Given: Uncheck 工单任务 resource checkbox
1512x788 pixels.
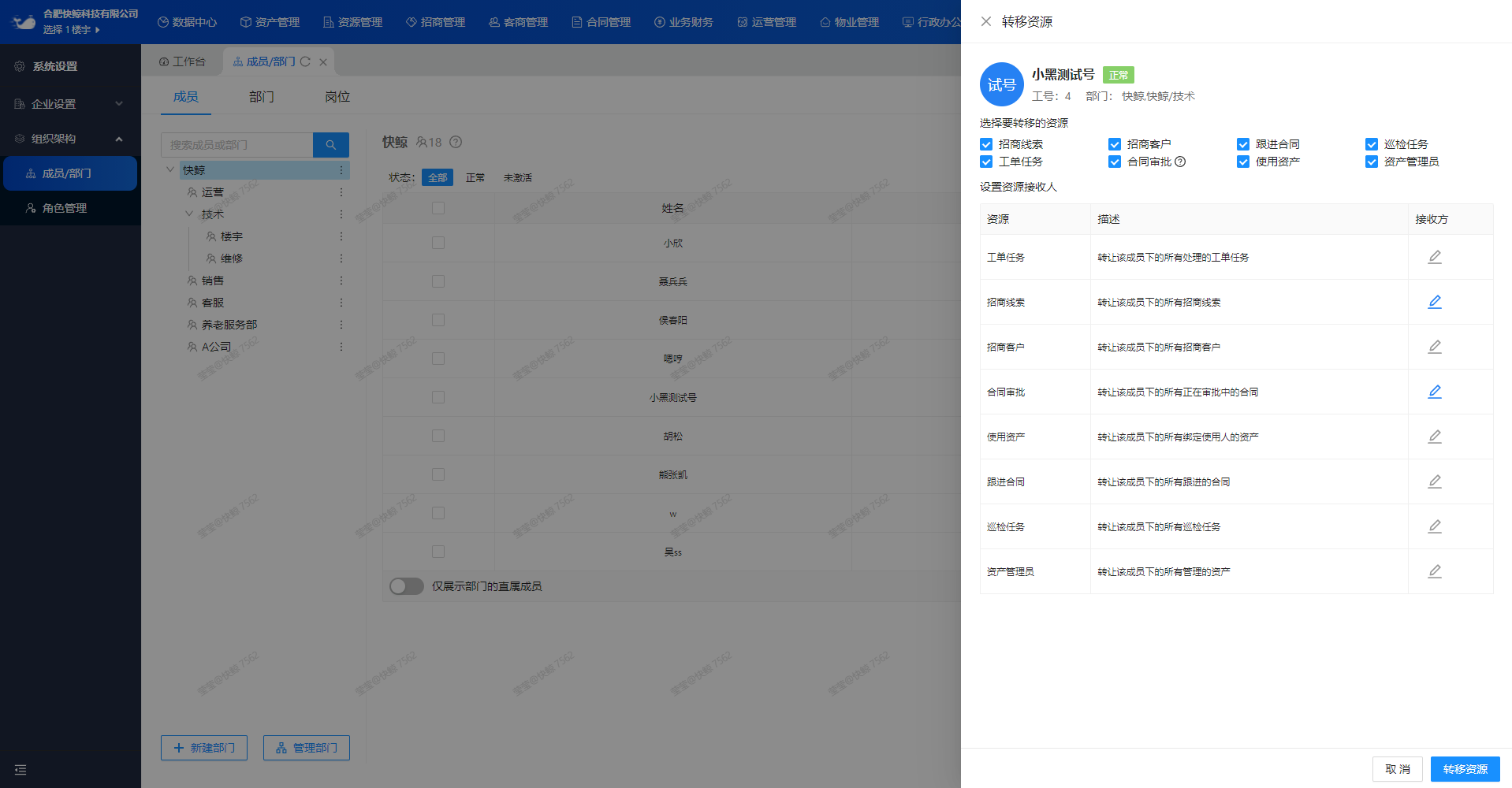Looking at the screenshot, I should 986,162.
